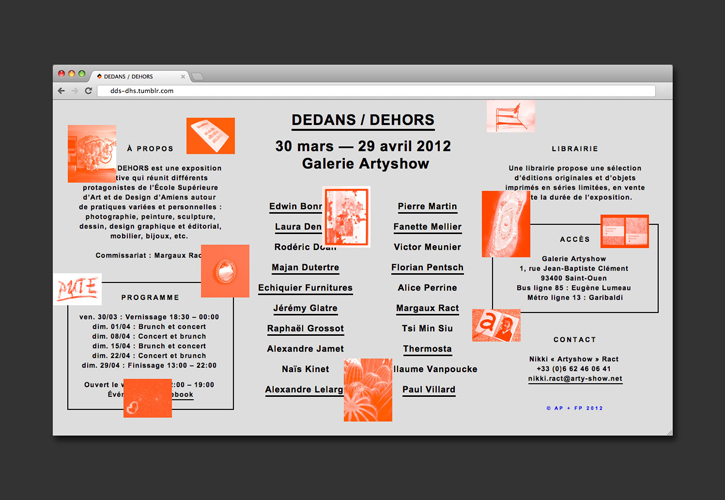
Task: Click the À PROPOS heading
Action: click(x=150, y=148)
